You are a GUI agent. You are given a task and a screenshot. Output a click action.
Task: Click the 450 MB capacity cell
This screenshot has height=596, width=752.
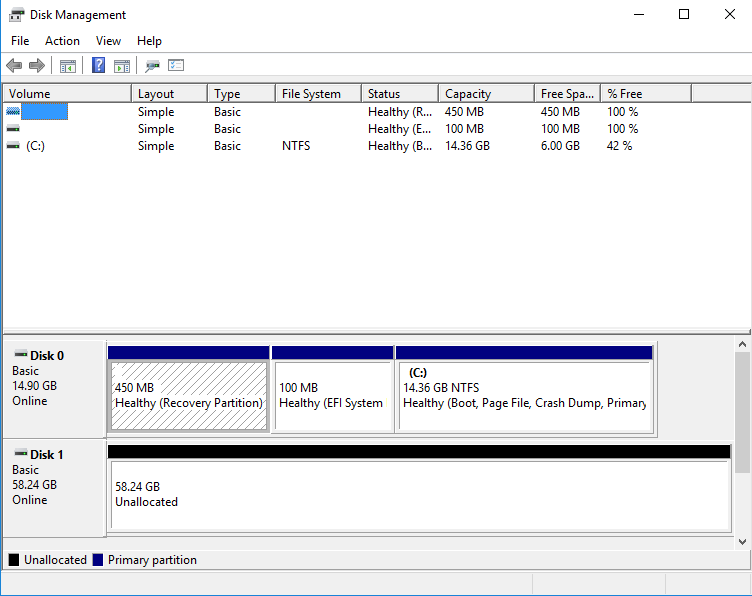(x=464, y=112)
